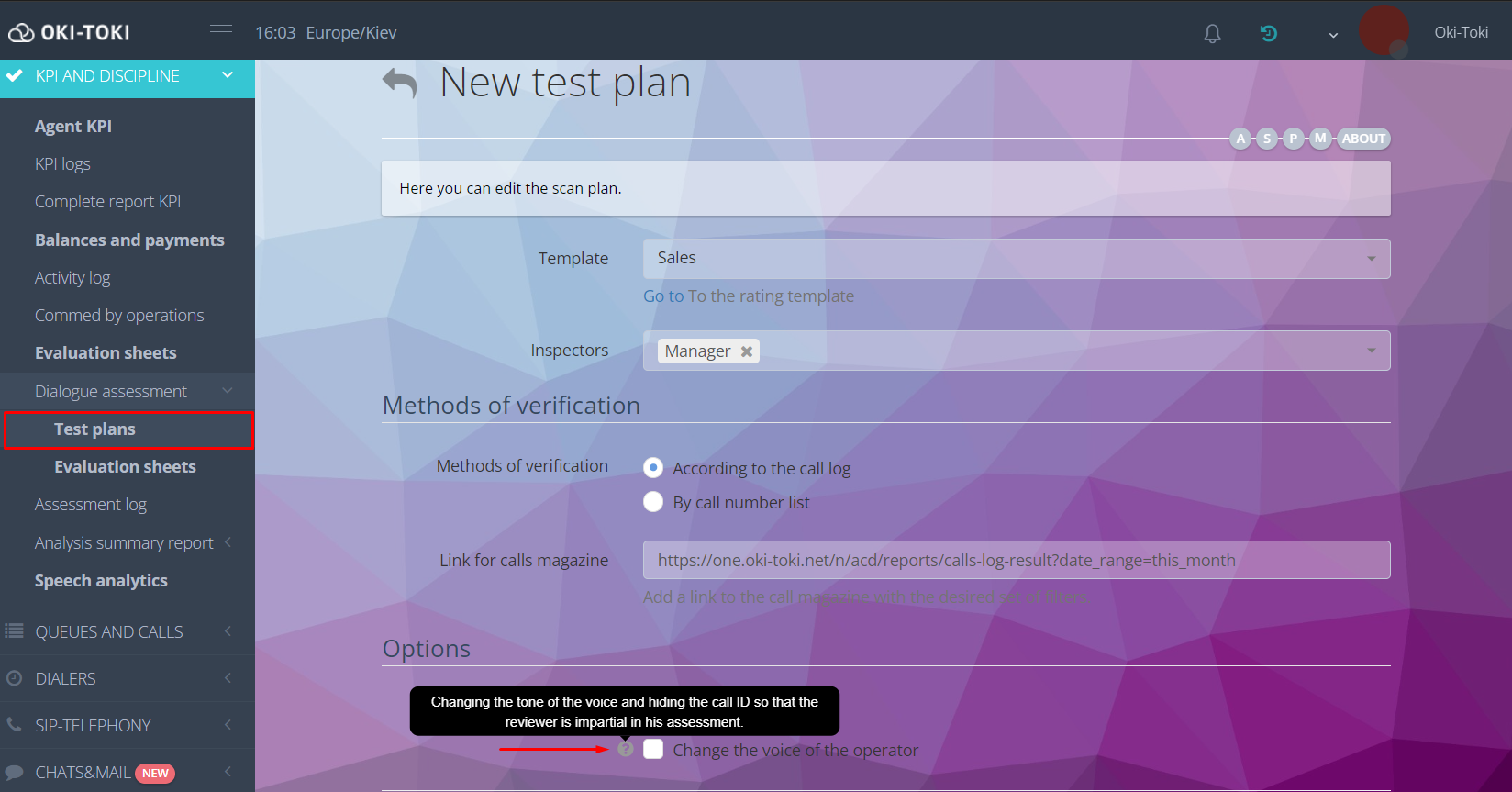Select 'According to the call log' option
Screen dimensions: 1512x792
[653, 468]
